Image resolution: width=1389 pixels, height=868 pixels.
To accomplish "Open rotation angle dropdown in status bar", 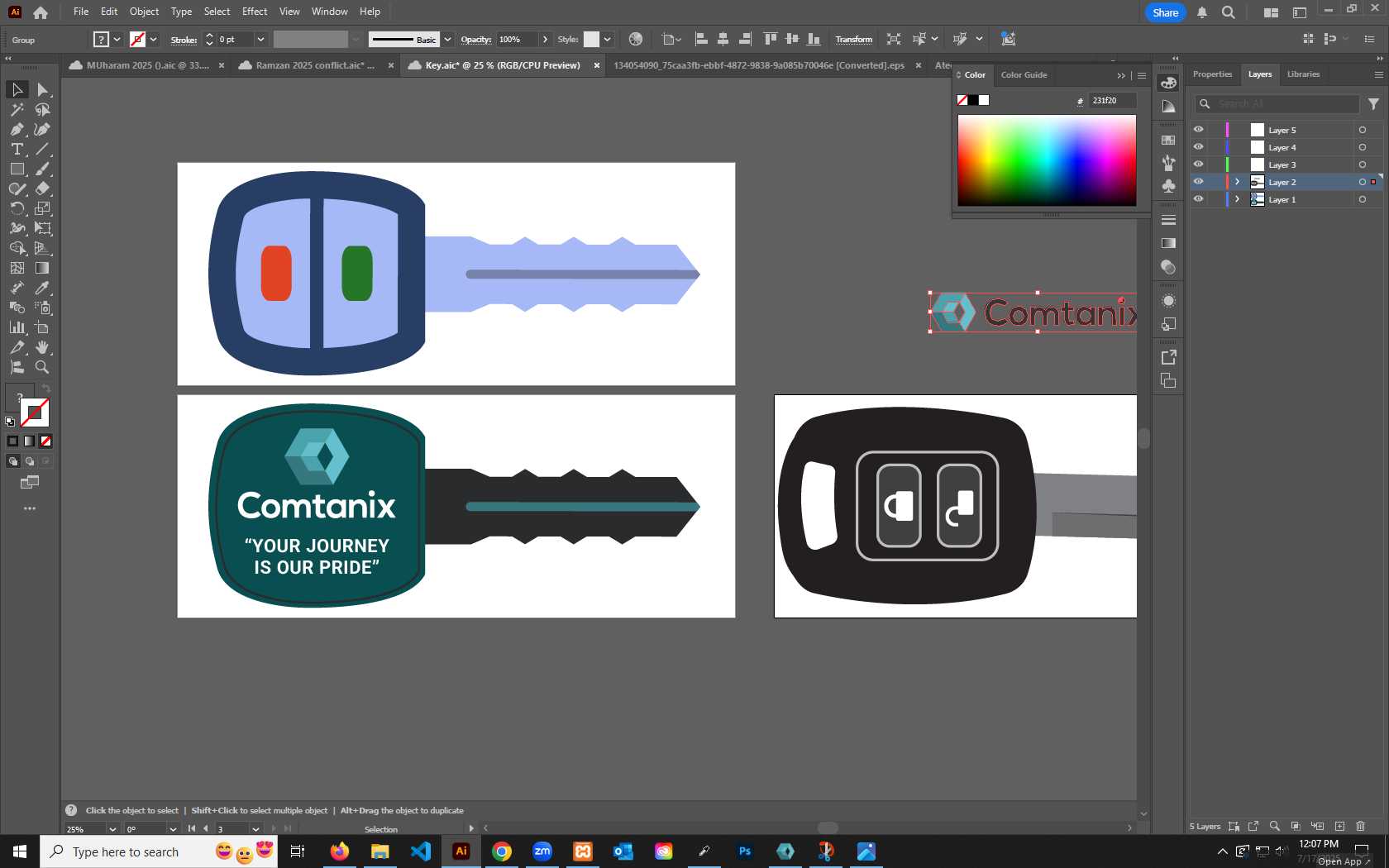I will [x=173, y=828].
